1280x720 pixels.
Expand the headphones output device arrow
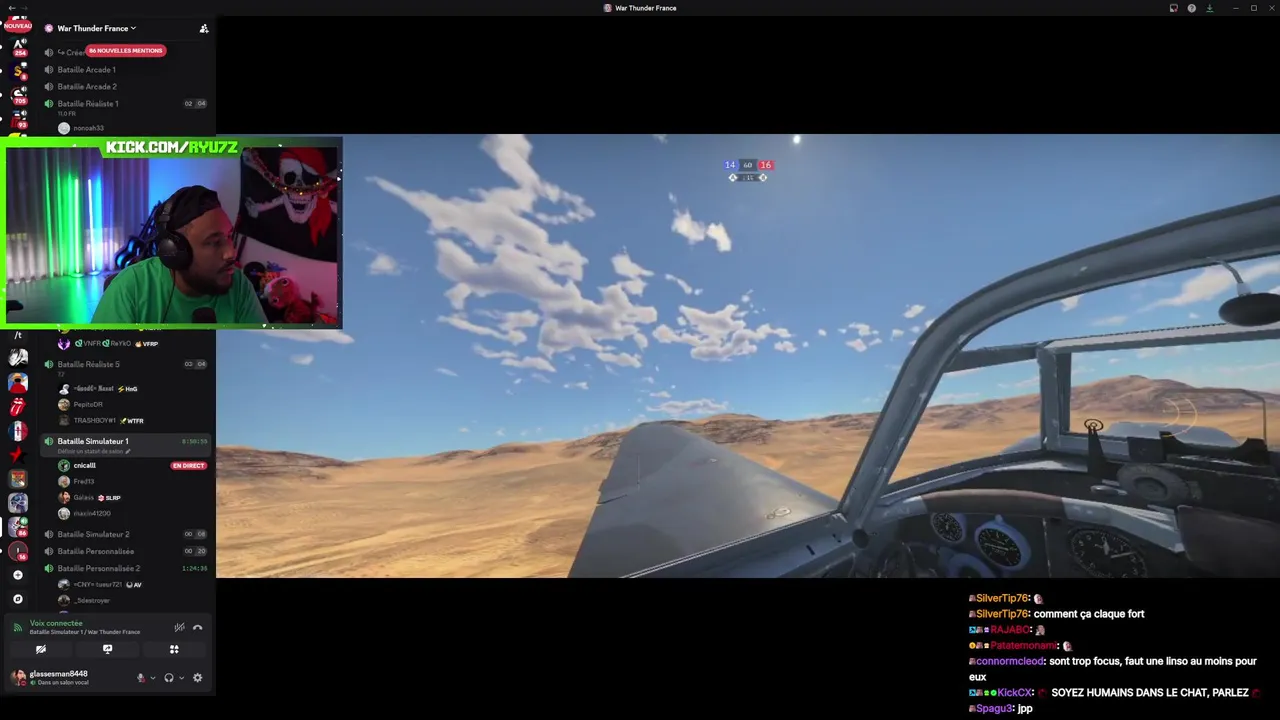click(x=181, y=678)
